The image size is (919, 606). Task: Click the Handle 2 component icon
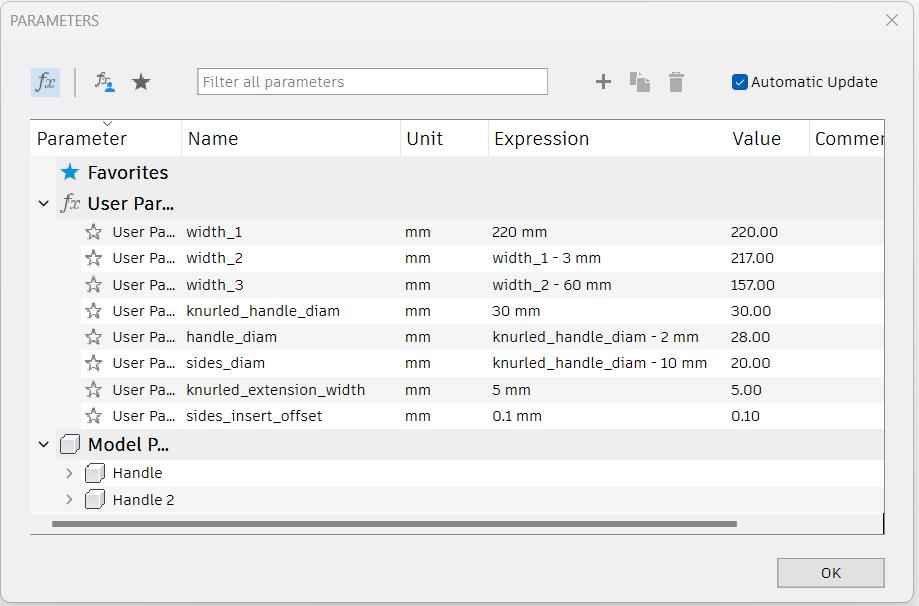(x=95, y=499)
